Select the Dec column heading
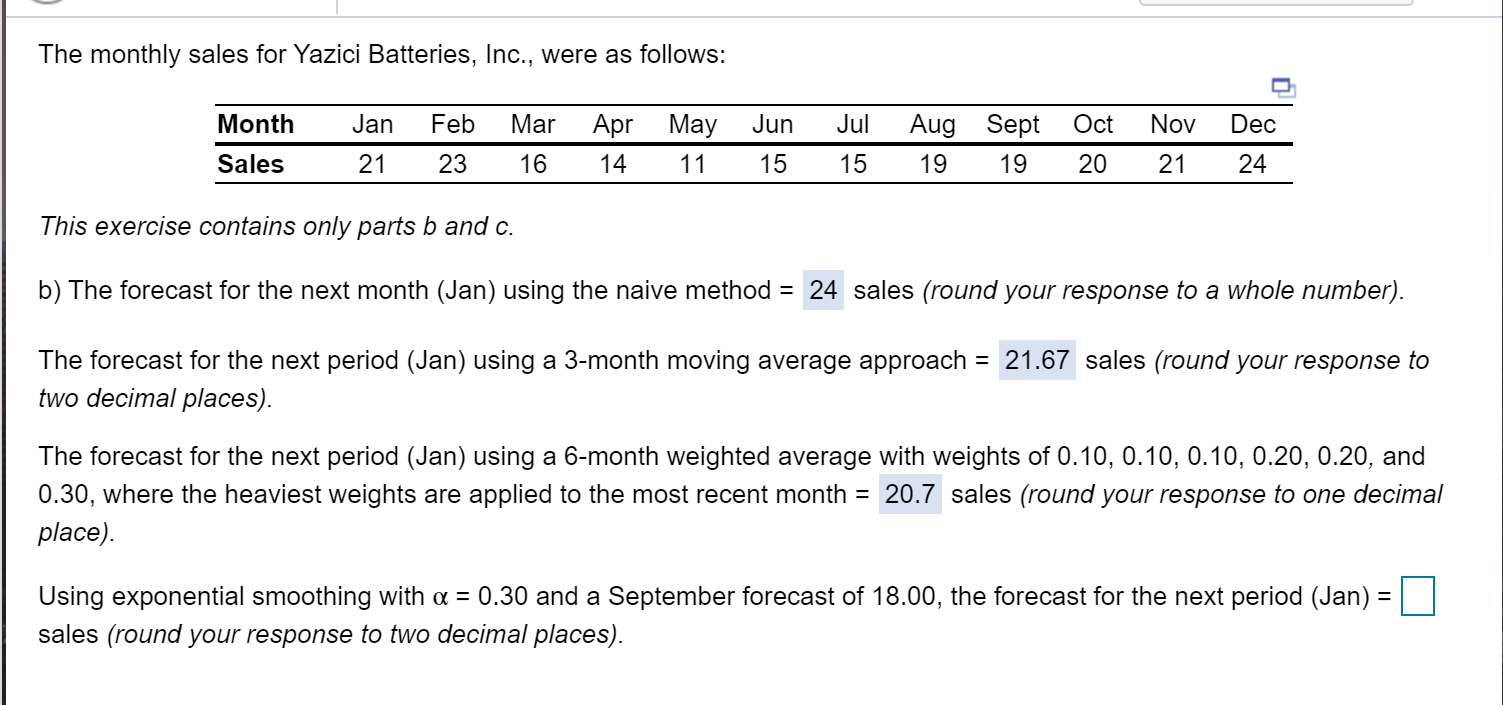The width and height of the screenshot is (1503, 705). click(x=1252, y=124)
